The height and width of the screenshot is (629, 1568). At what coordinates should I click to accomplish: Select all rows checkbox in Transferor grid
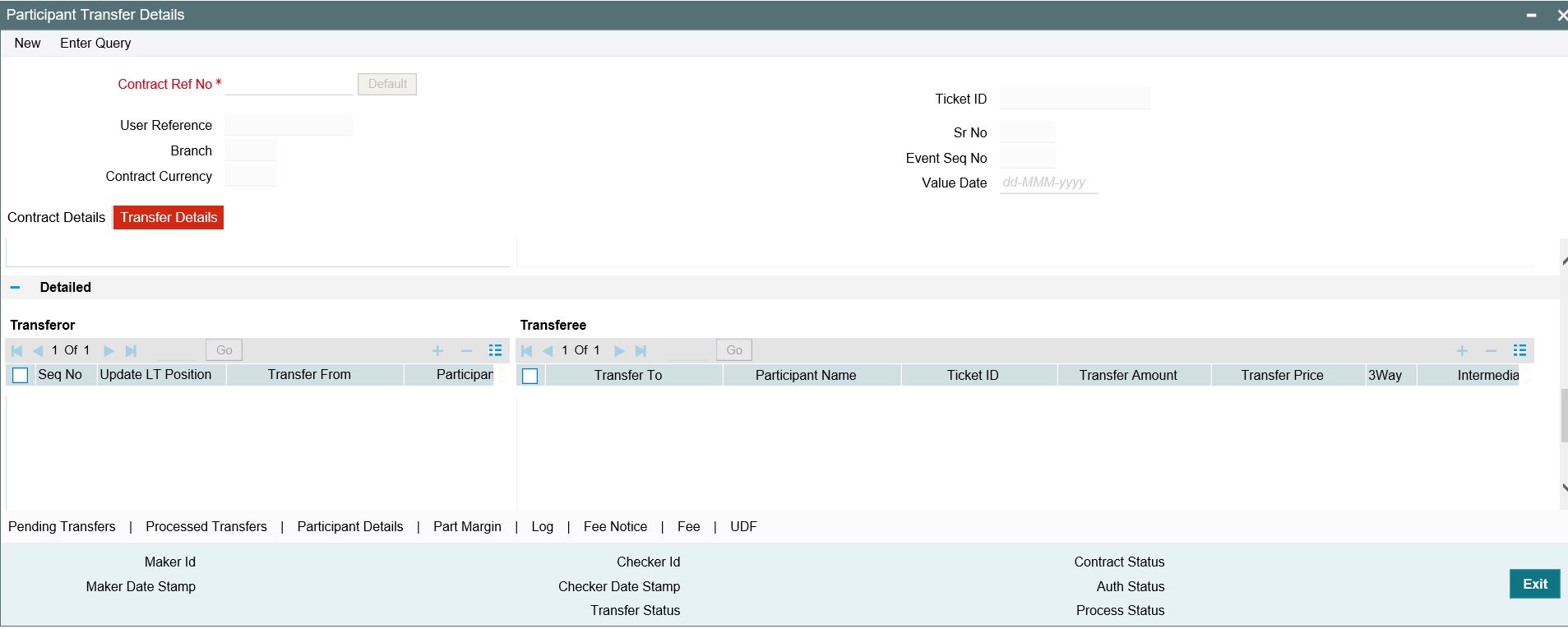[21, 376]
